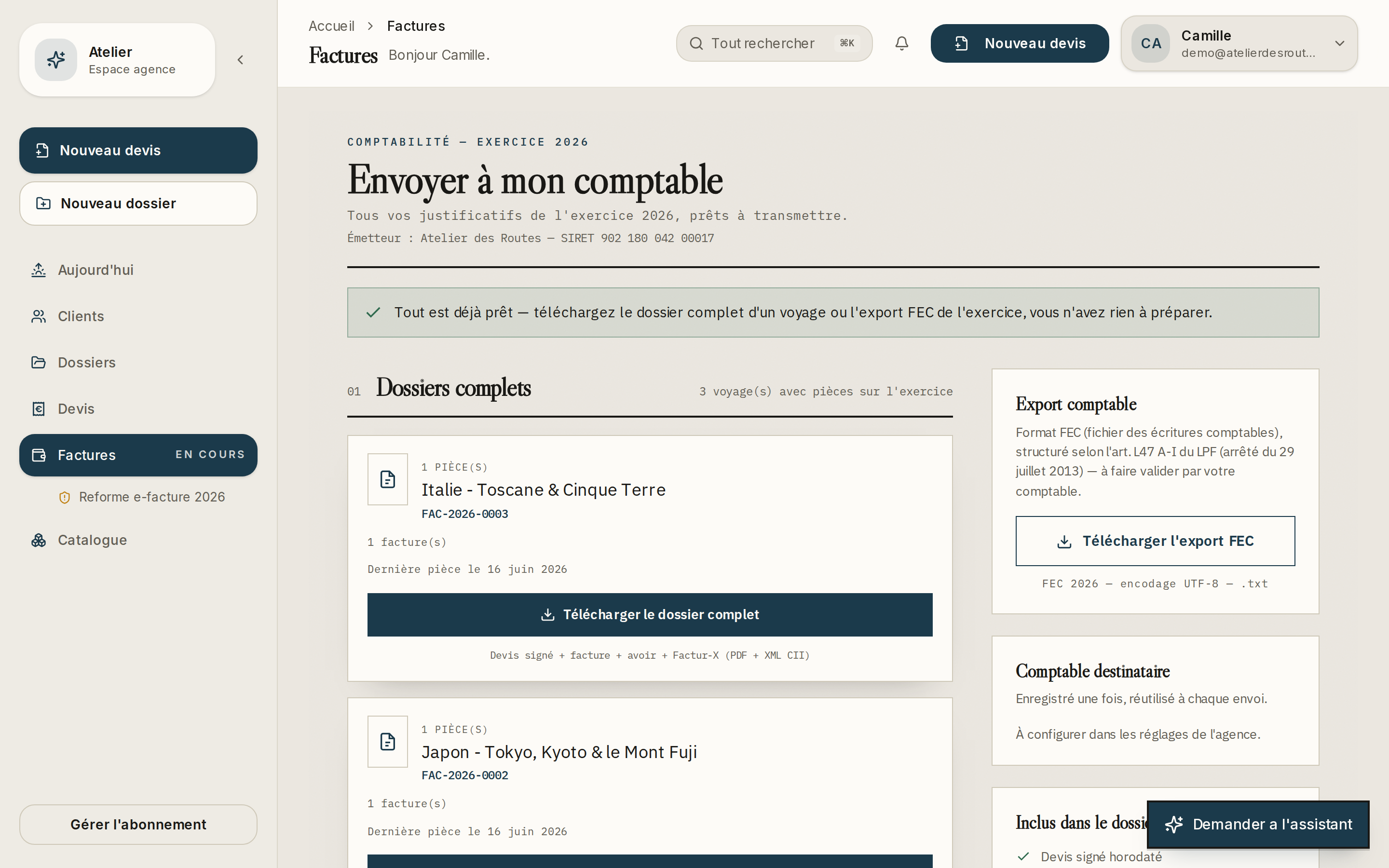The width and height of the screenshot is (1389, 868).
Task: Click the Factures breadcrumb
Action: [x=416, y=26]
